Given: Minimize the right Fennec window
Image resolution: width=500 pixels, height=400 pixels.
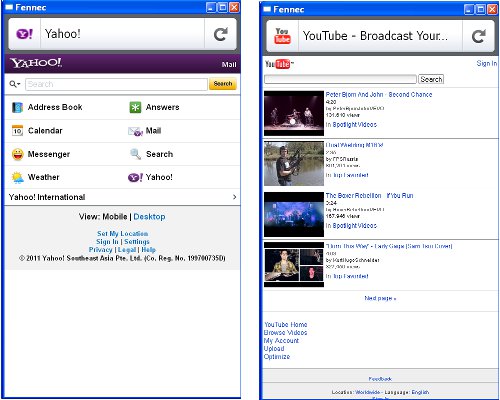Looking at the screenshot, I should pos(469,9).
